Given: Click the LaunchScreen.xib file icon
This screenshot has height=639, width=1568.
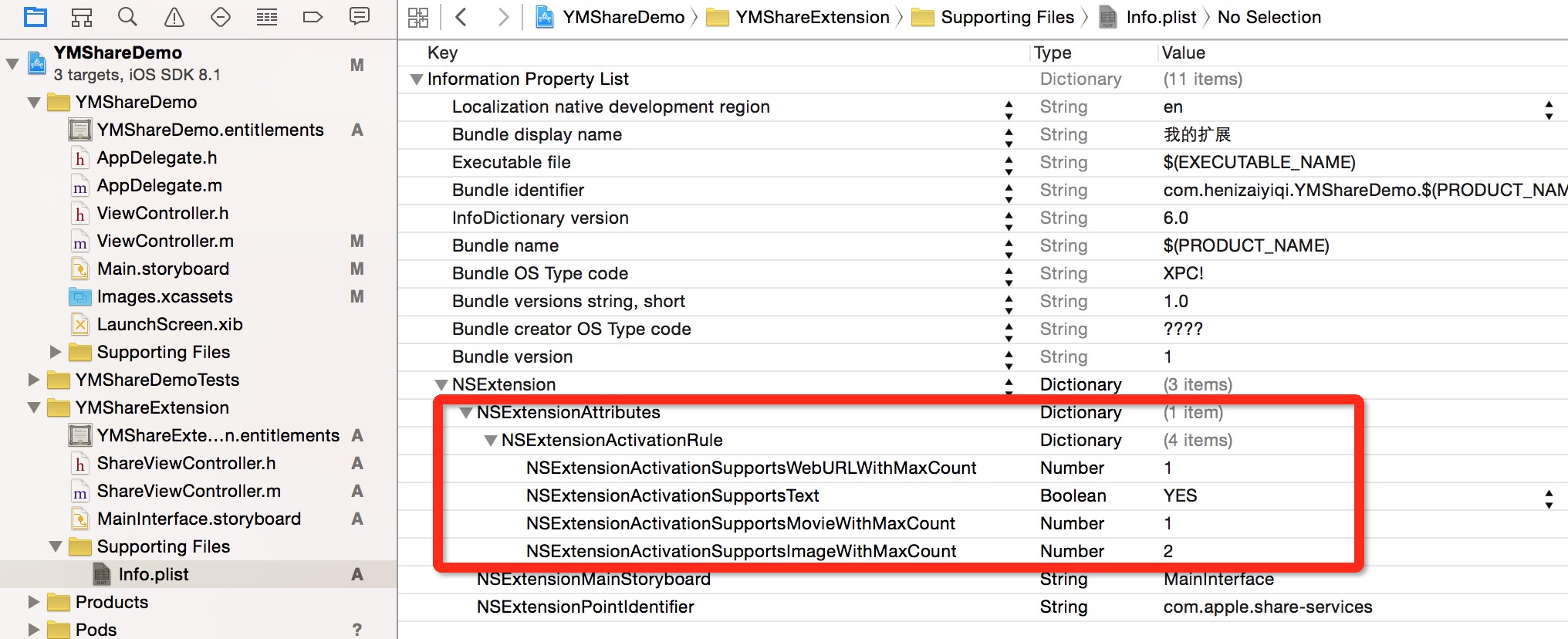Looking at the screenshot, I should pyautogui.click(x=80, y=325).
